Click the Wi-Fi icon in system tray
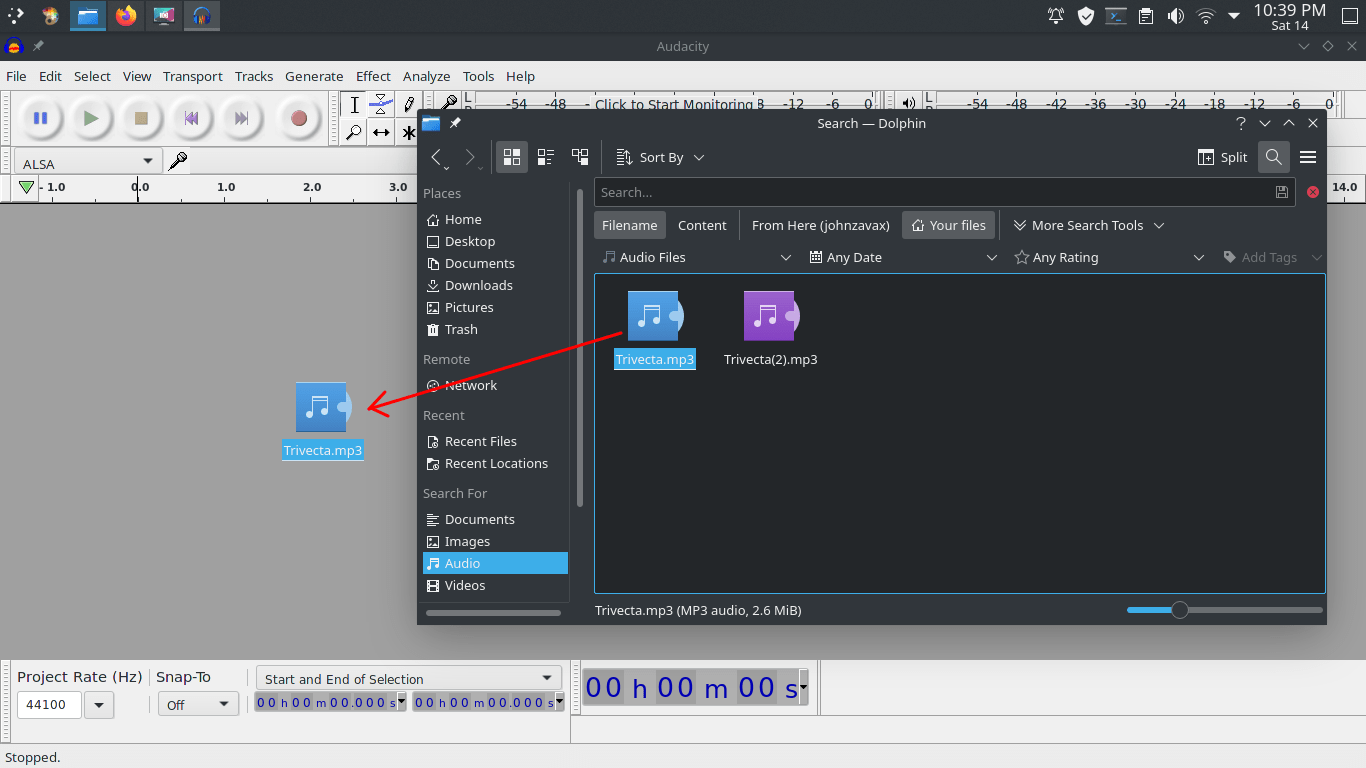Viewport: 1366px width, 768px height. pos(1206,16)
